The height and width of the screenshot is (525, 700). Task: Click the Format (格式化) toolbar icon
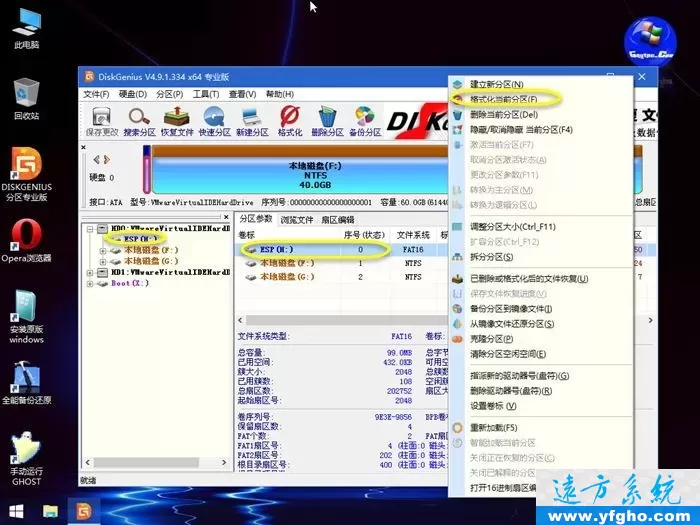pyautogui.click(x=290, y=121)
